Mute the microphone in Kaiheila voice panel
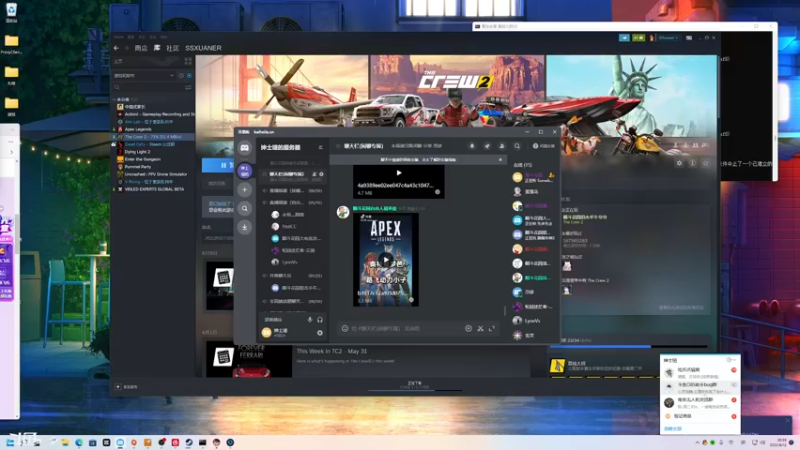The height and width of the screenshot is (450, 800). (310, 320)
